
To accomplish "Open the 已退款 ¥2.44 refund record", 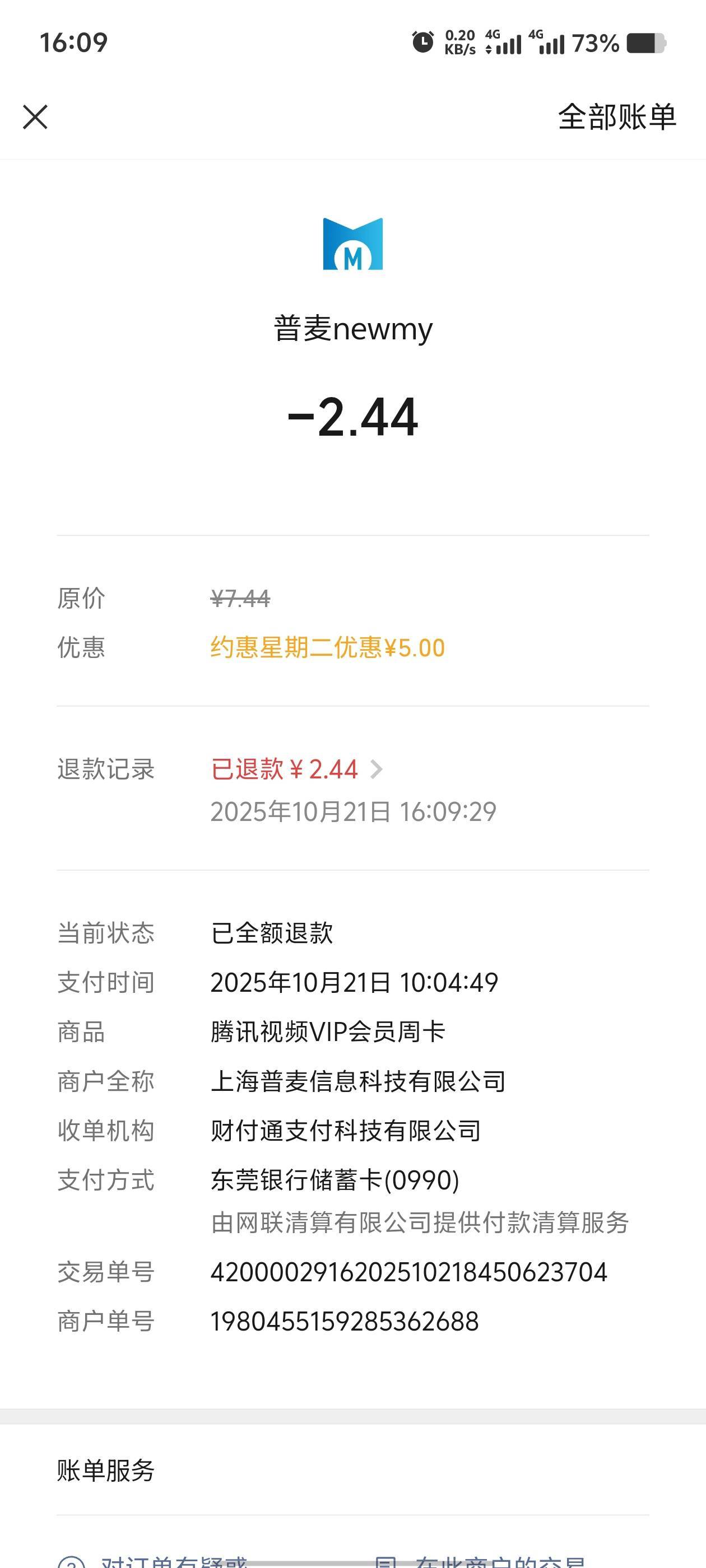I will [x=284, y=769].
